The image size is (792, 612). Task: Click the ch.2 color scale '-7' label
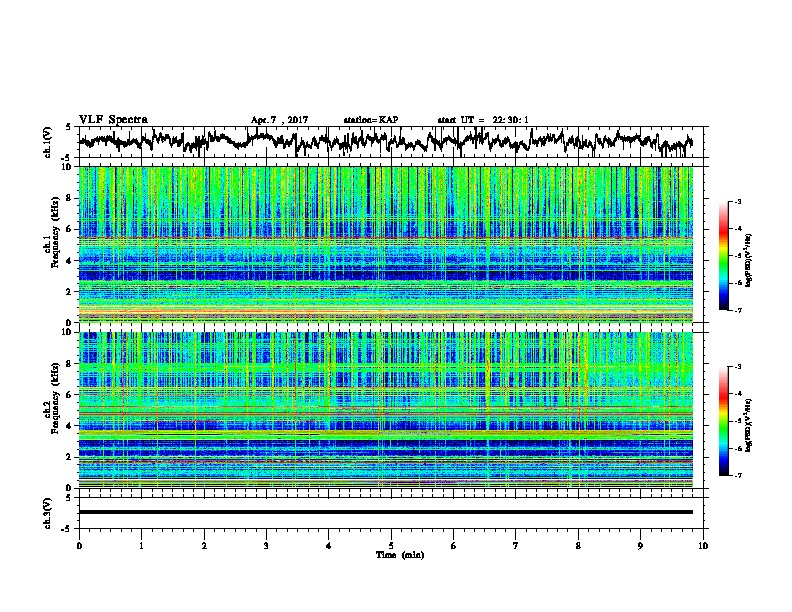point(738,475)
